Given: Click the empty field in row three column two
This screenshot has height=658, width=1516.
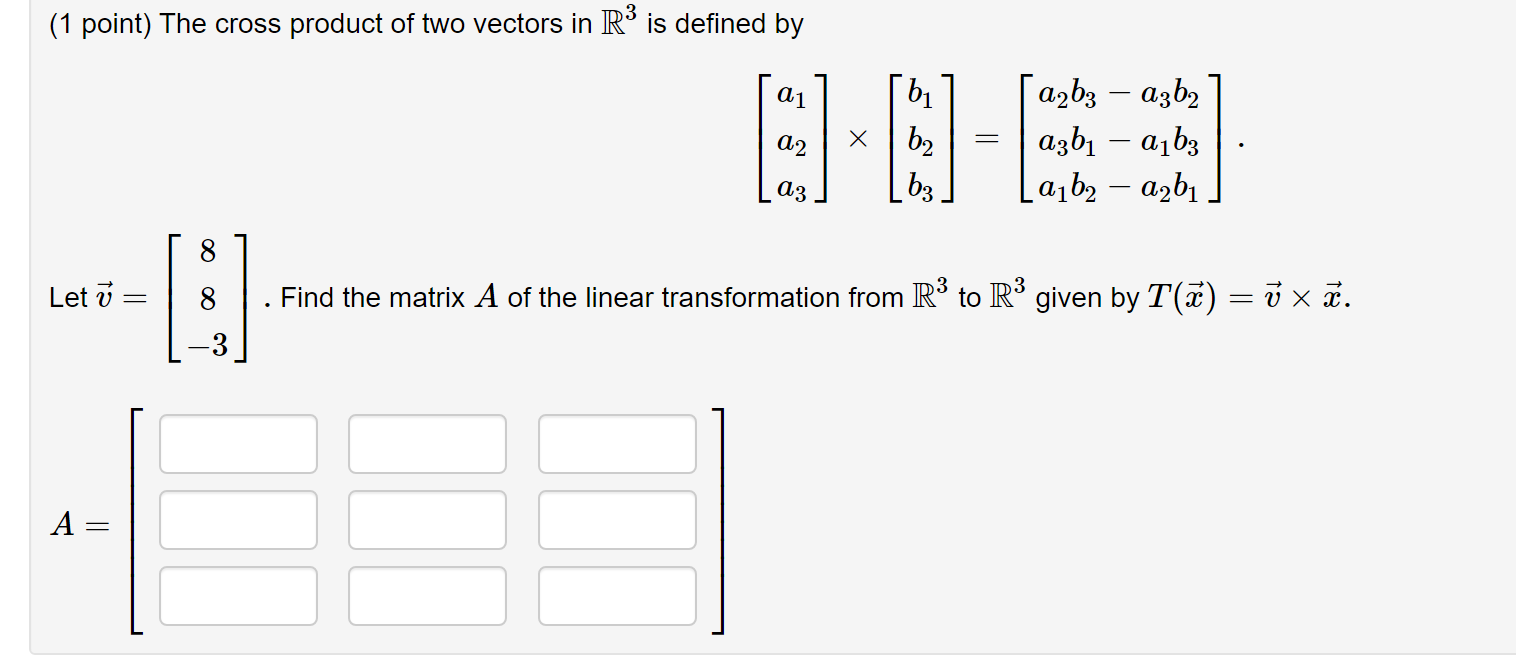Looking at the screenshot, I should (426, 595).
